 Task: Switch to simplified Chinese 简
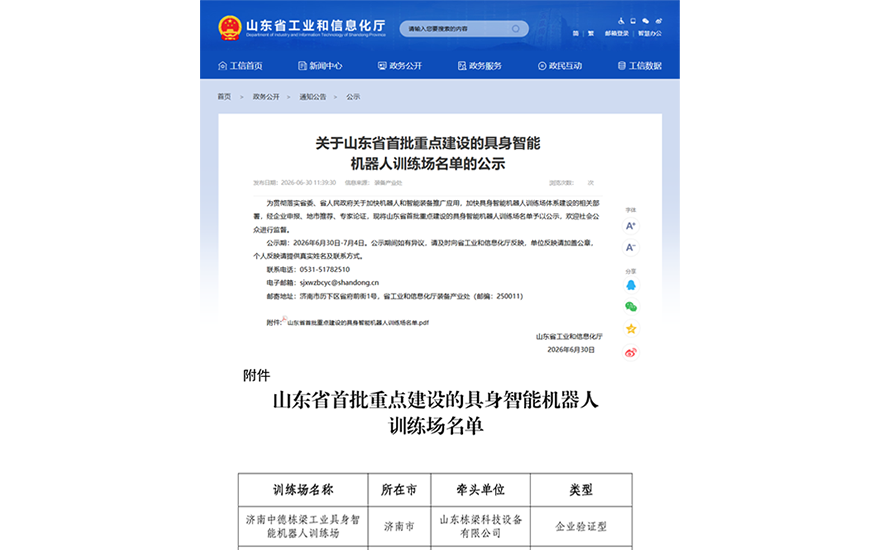pos(575,34)
